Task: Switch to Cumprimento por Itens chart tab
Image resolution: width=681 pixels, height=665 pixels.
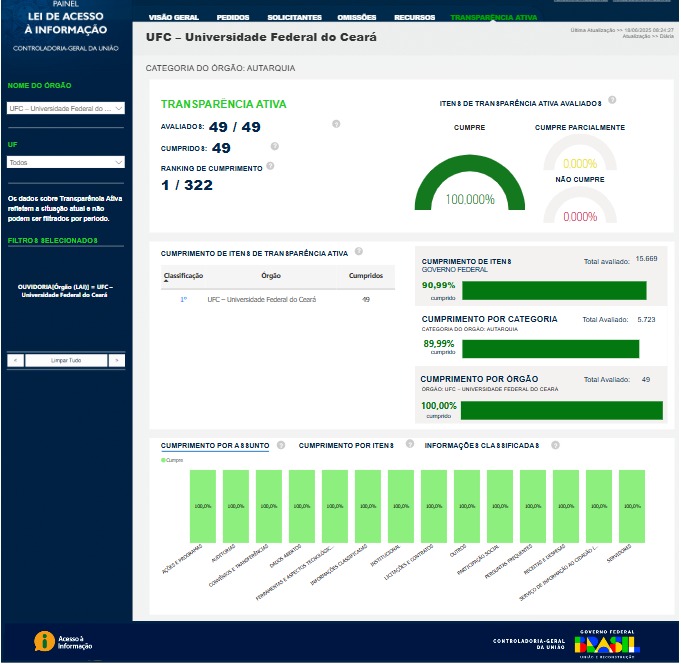Action: pyautogui.click(x=346, y=446)
